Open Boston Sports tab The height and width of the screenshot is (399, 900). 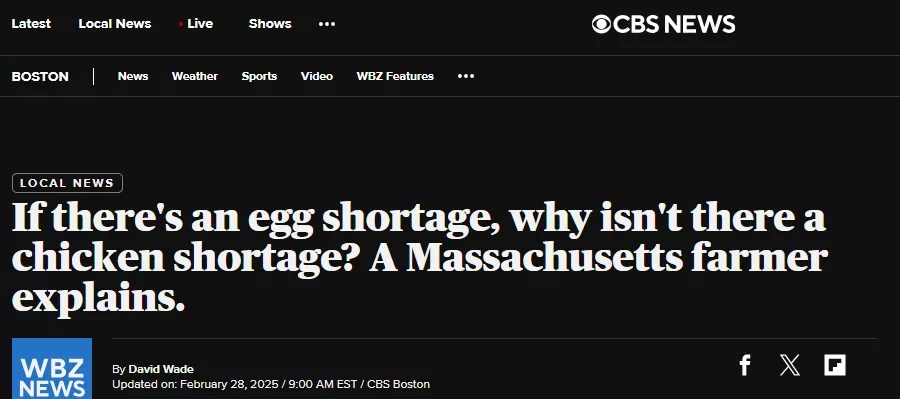[x=259, y=76]
